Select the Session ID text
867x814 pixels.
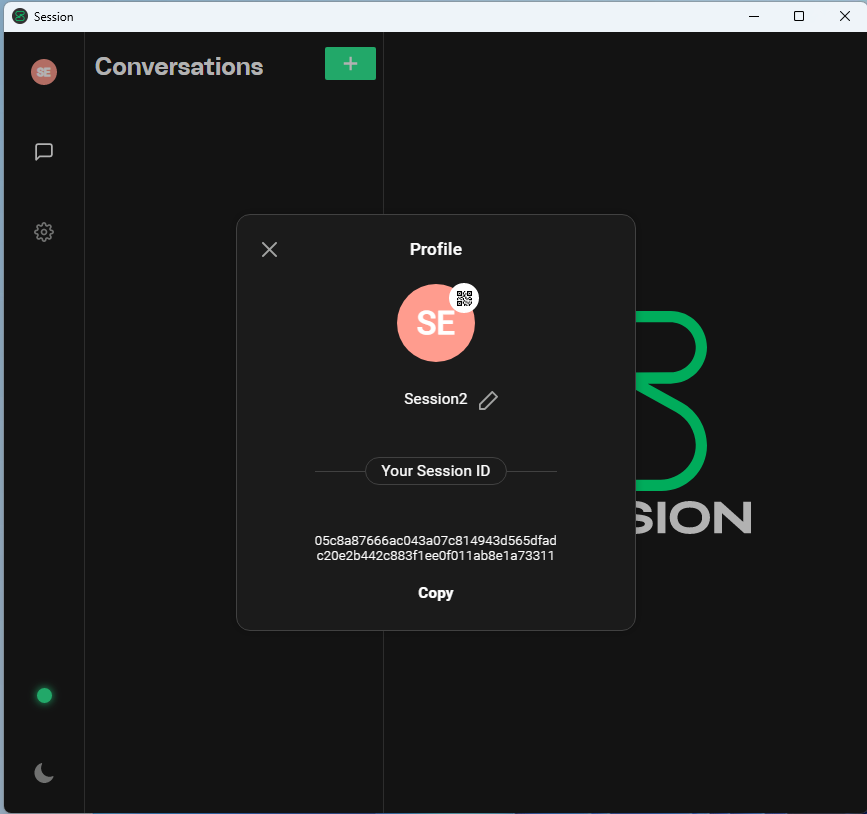436,548
